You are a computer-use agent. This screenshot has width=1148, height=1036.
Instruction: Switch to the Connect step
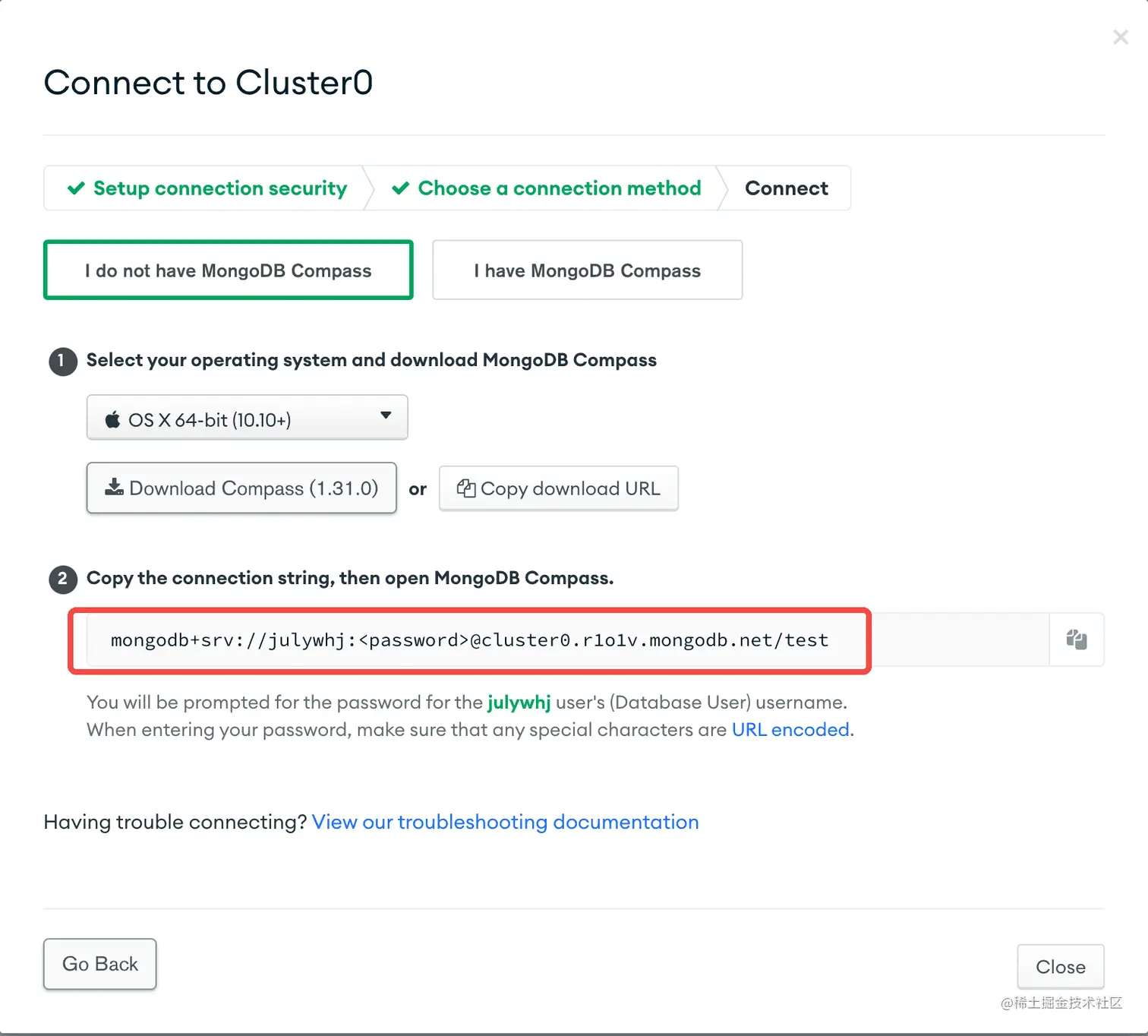787,188
